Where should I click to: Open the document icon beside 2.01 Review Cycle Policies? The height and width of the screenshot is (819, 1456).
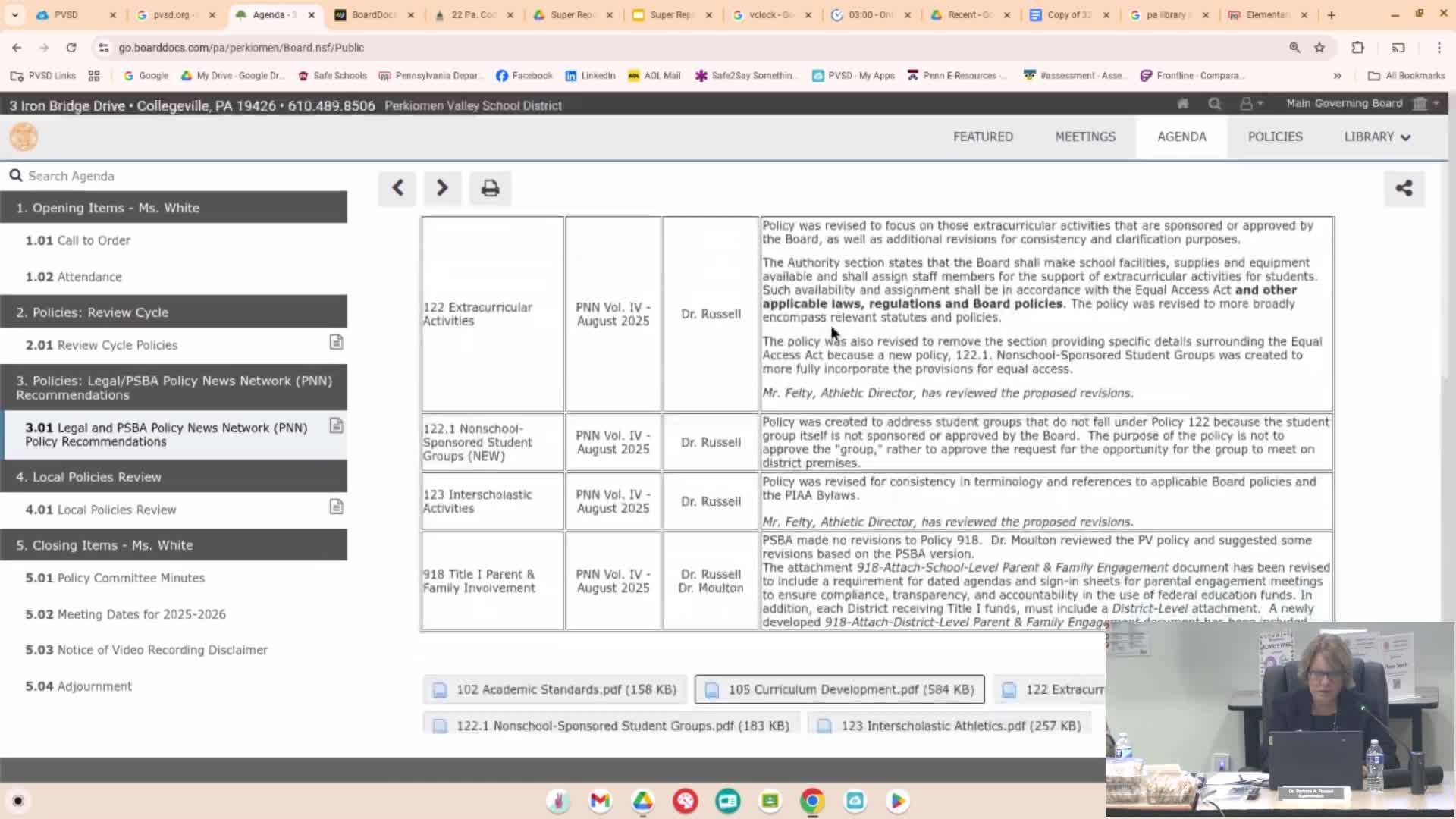[336, 342]
